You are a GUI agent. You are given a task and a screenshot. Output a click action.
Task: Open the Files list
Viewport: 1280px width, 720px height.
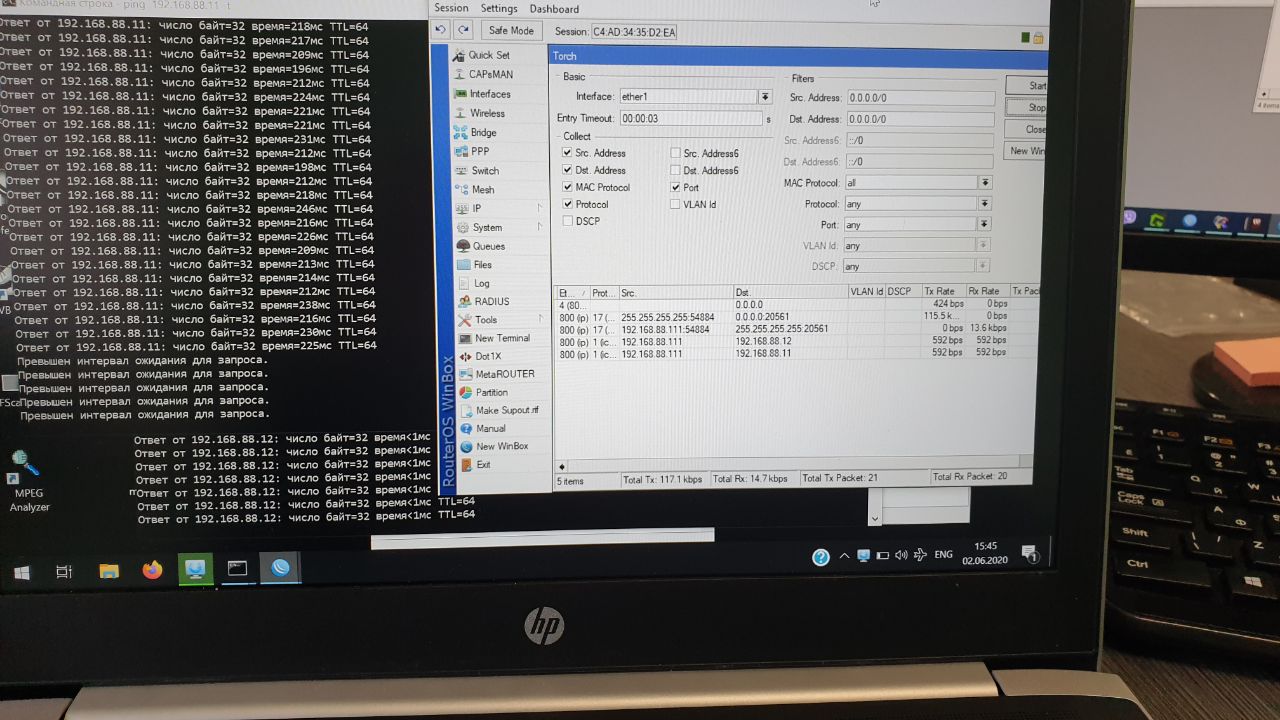click(x=482, y=265)
